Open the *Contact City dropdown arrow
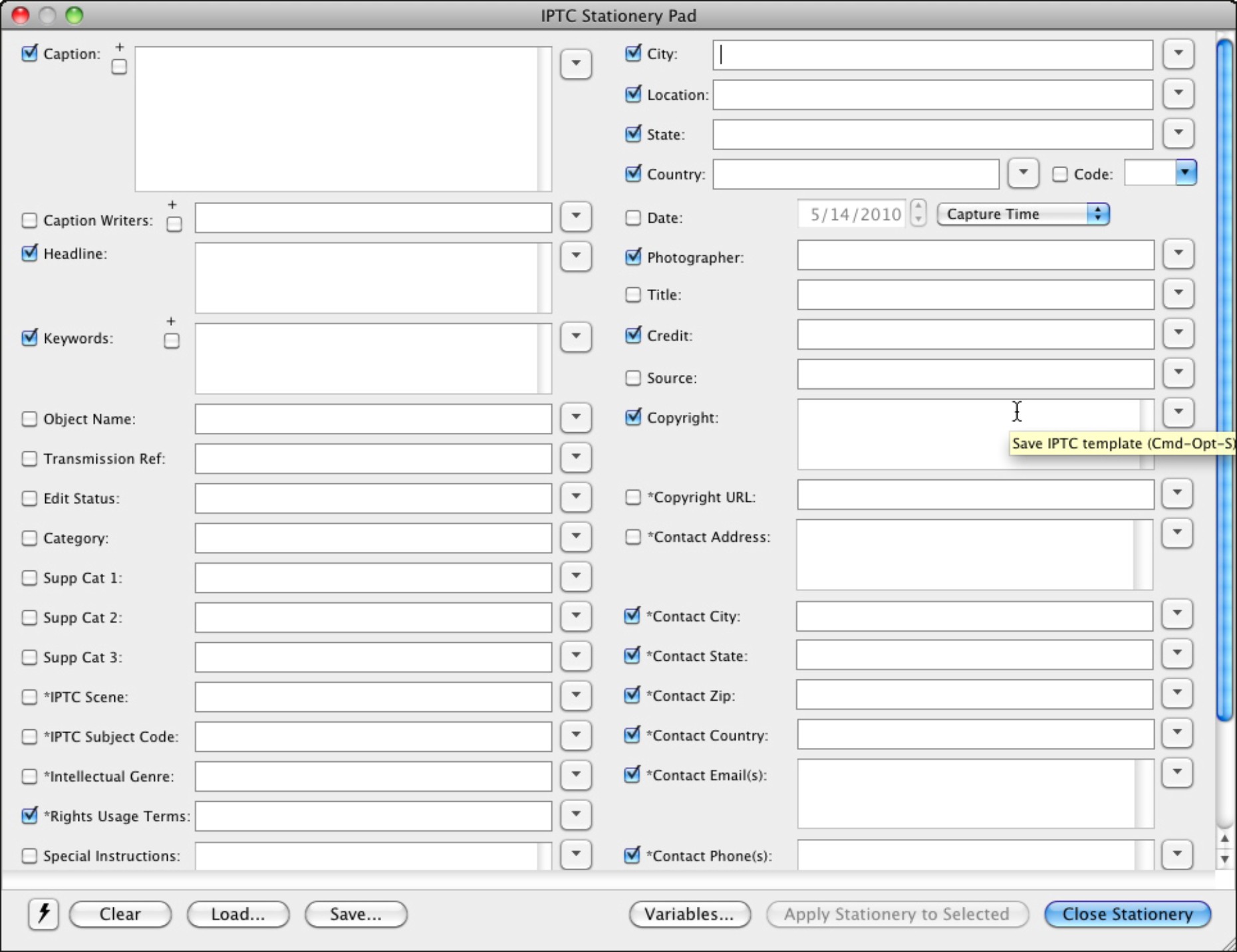The width and height of the screenshot is (1237, 952). point(1177,614)
